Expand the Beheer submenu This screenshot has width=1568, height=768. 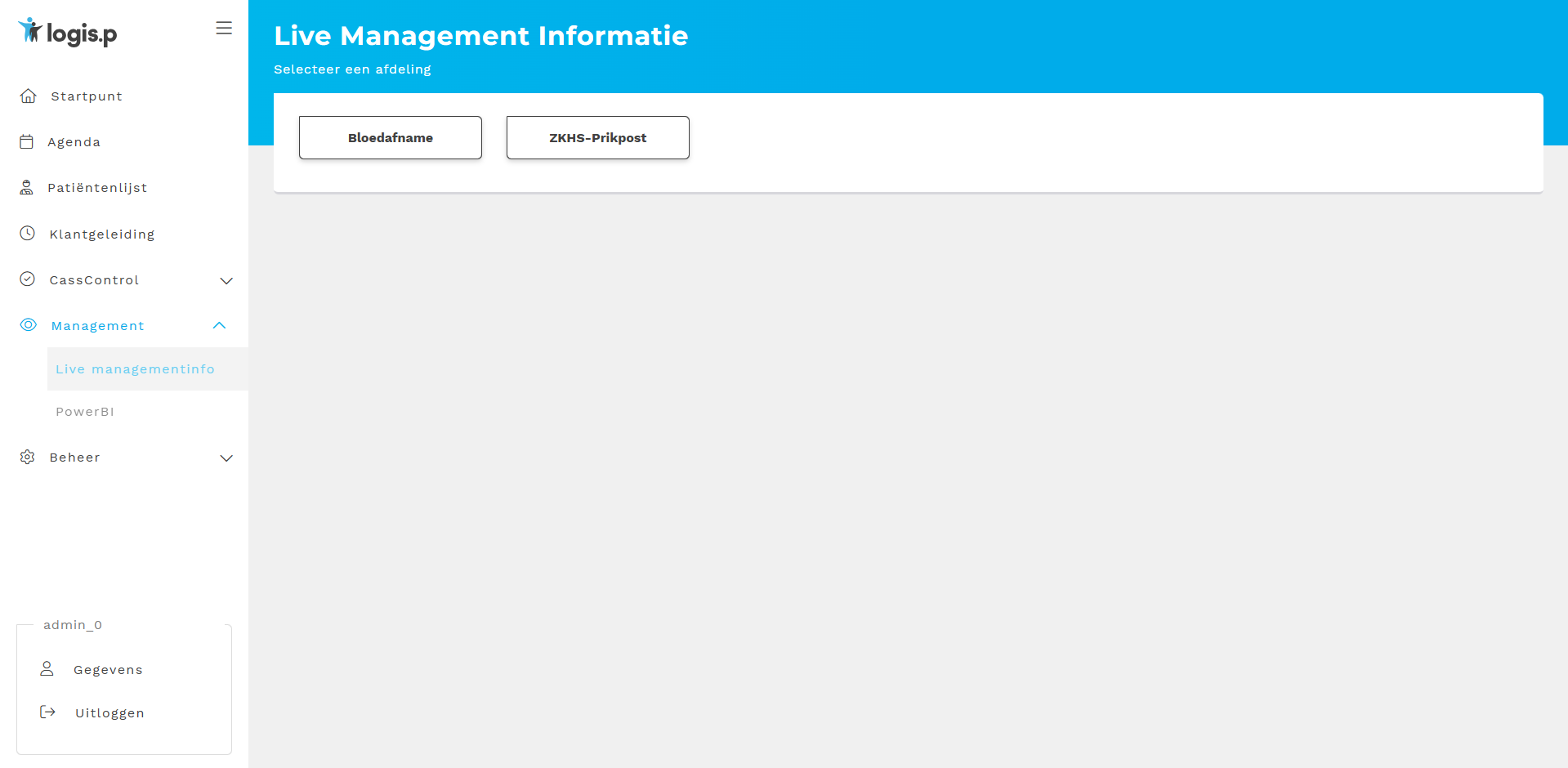pos(226,458)
